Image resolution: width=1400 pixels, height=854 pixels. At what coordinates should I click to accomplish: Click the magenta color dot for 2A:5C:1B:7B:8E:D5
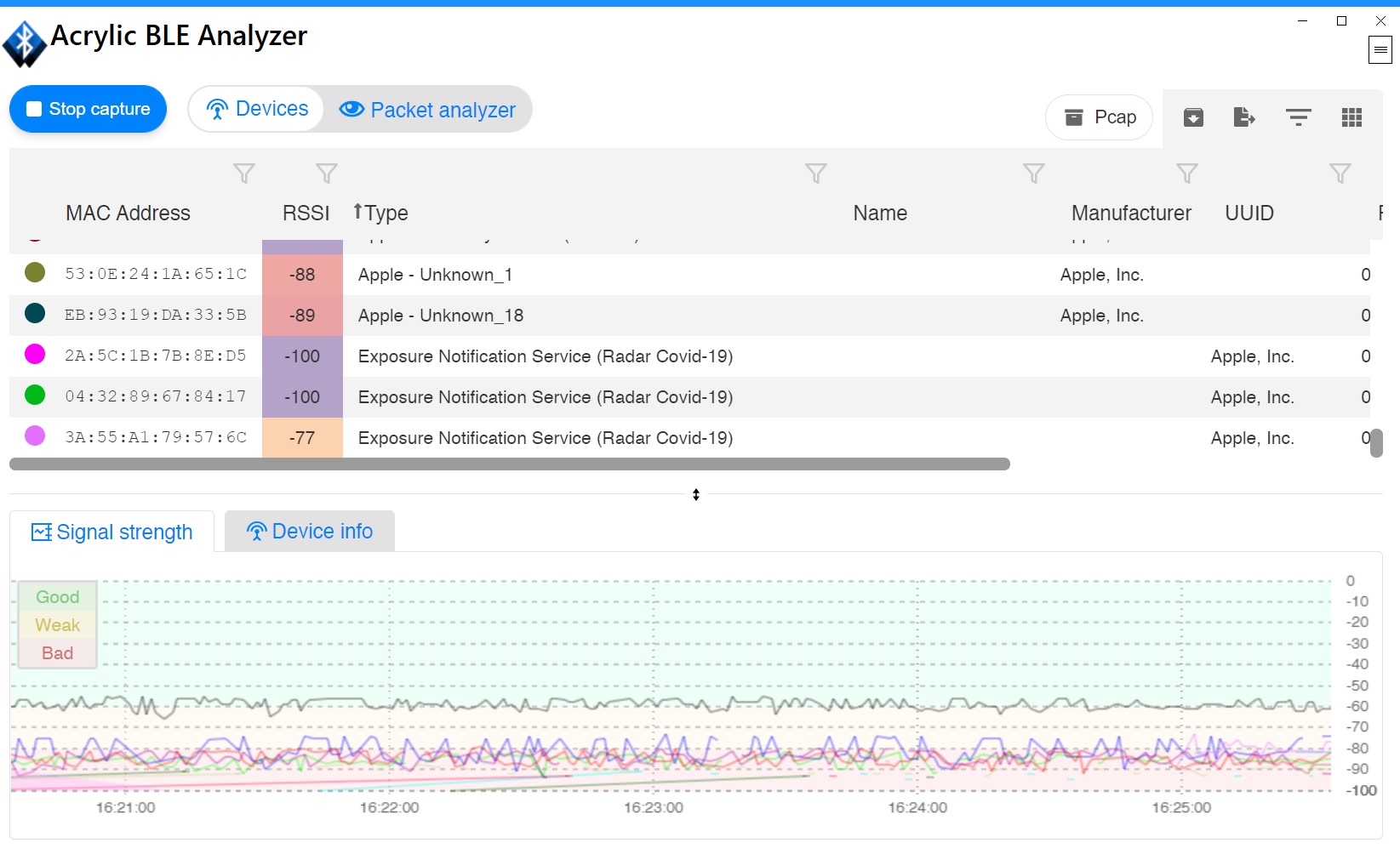pyautogui.click(x=35, y=354)
